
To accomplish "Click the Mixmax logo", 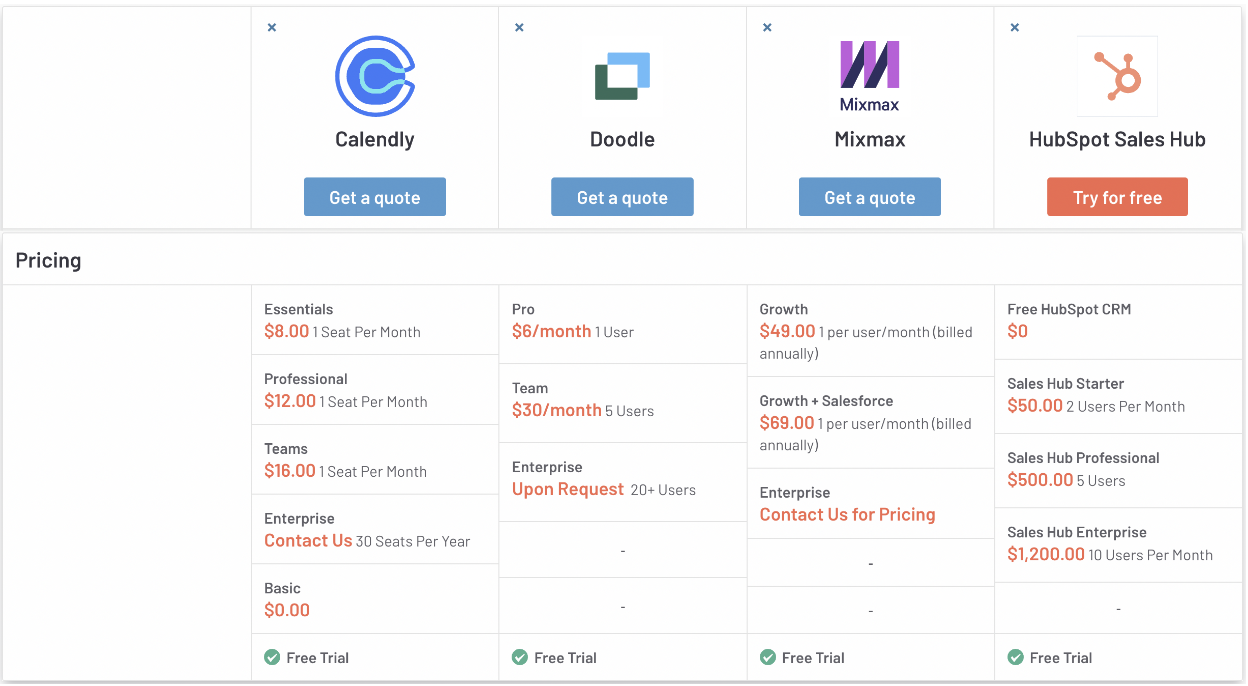I will (x=870, y=76).
